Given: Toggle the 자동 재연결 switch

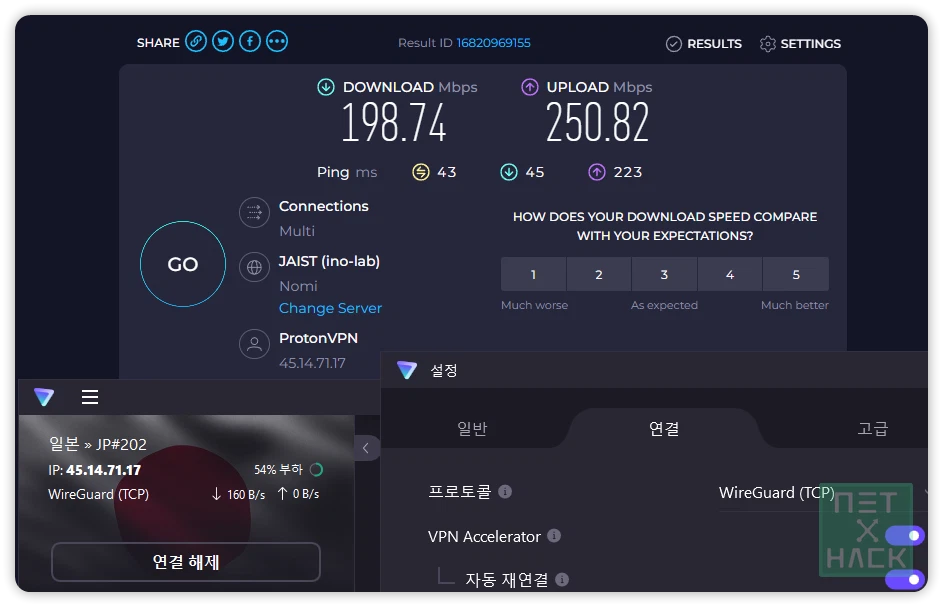Looking at the screenshot, I should point(904,580).
